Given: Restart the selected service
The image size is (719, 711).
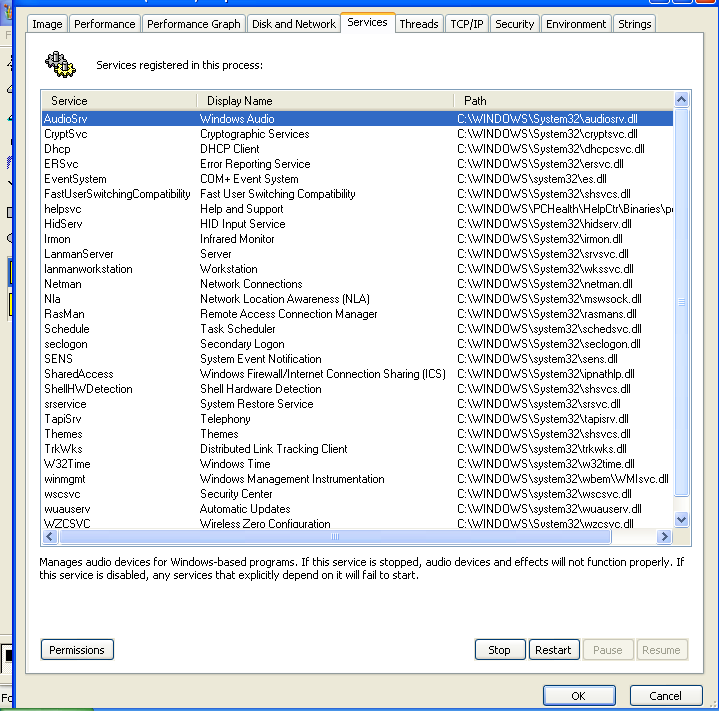Looking at the screenshot, I should tap(553, 650).
